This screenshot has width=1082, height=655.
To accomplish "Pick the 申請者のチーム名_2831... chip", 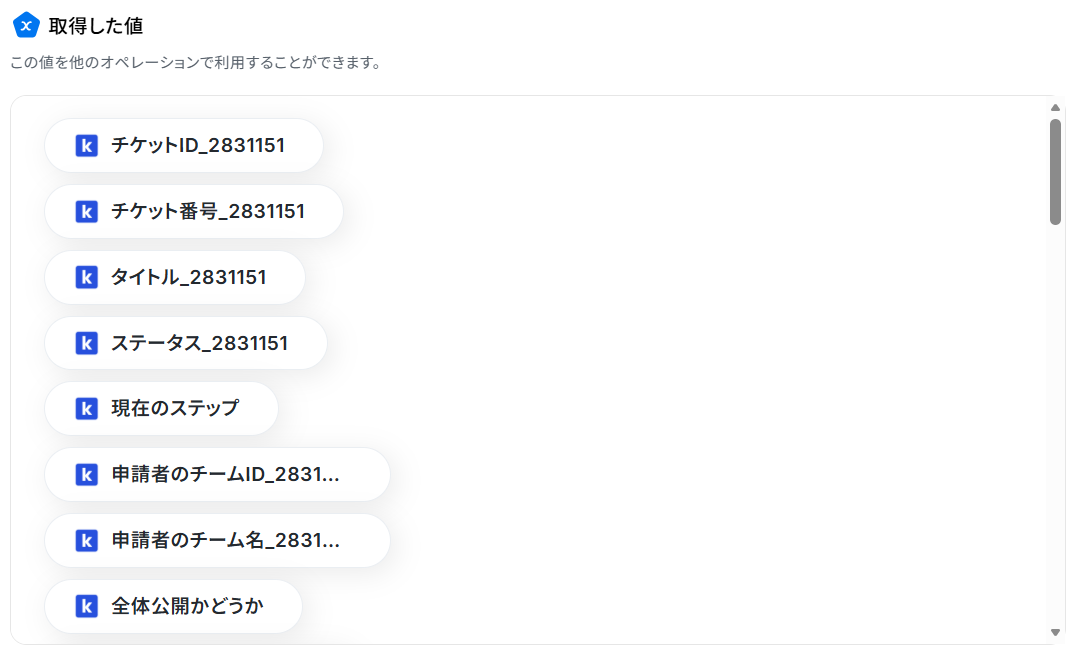I will [217, 540].
